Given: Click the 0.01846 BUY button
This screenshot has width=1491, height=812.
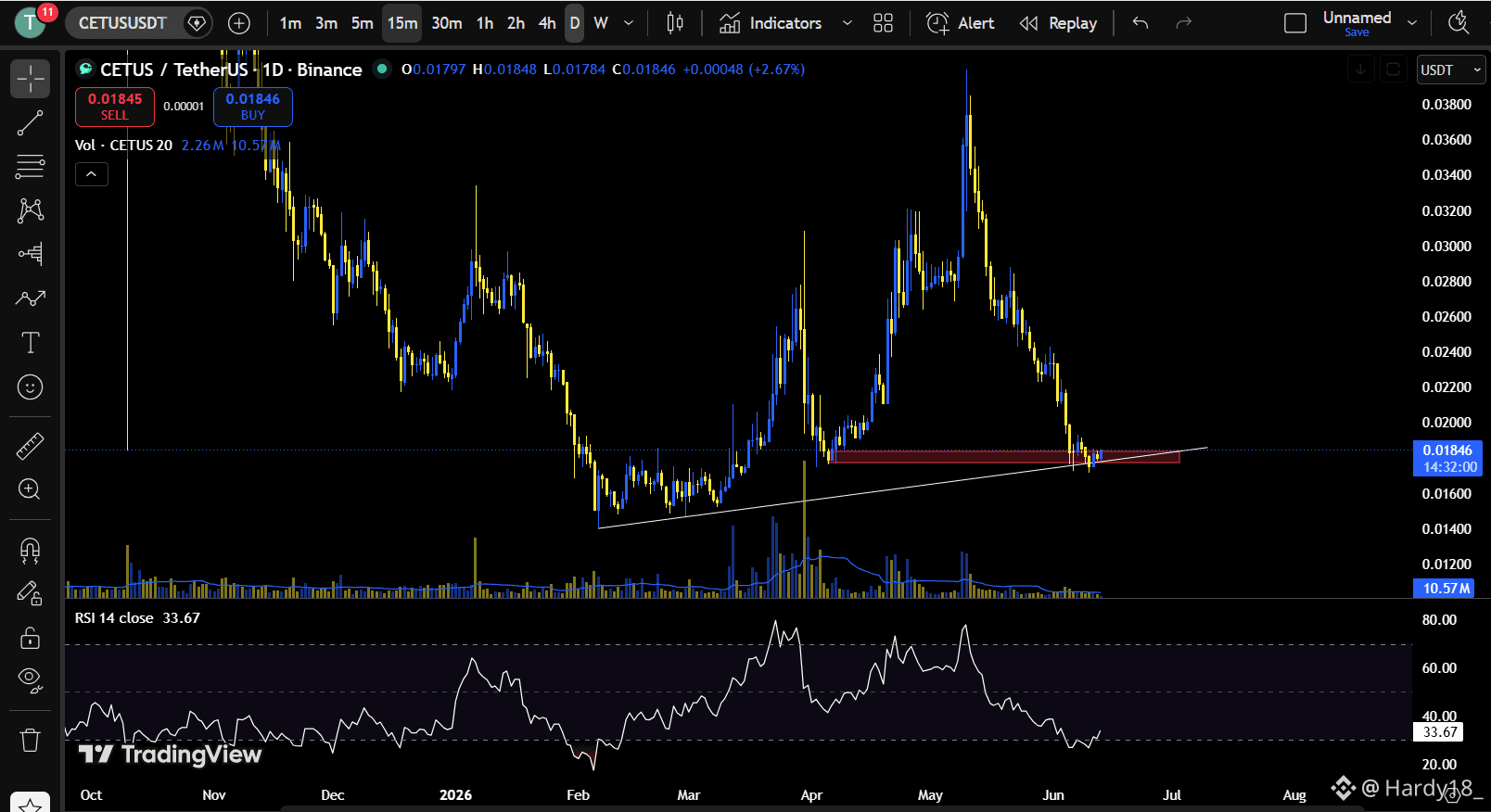Looking at the screenshot, I should tap(253, 107).
